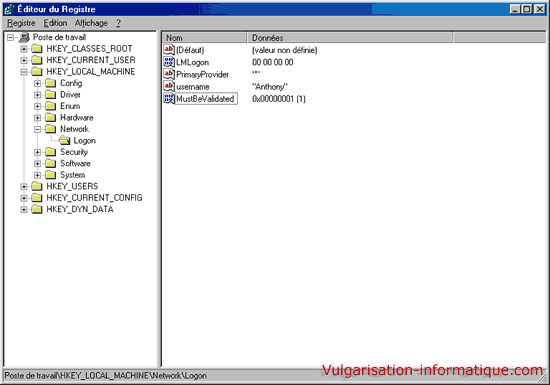Expand HKEY_USERS branch
The height and width of the screenshot is (385, 550).
coord(24,187)
